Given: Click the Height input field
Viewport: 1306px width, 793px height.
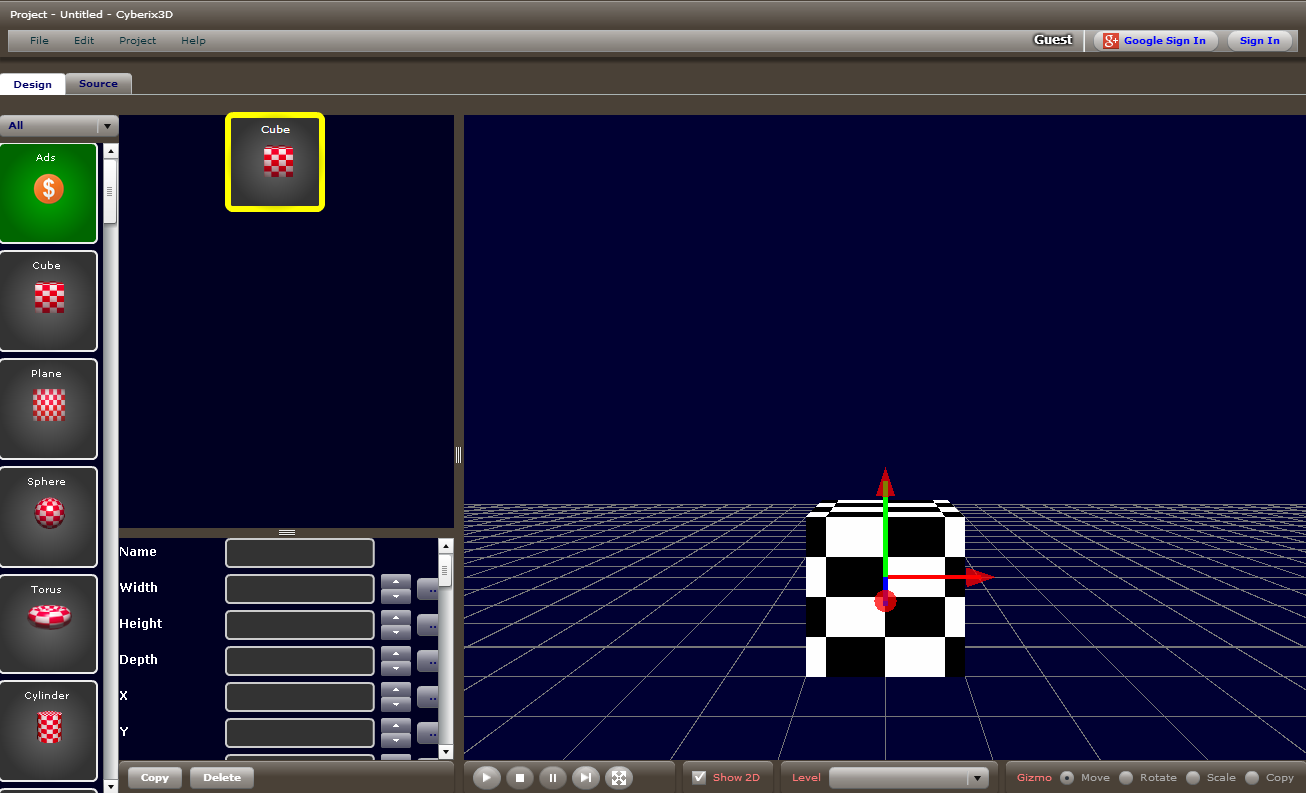Looking at the screenshot, I should [300, 625].
